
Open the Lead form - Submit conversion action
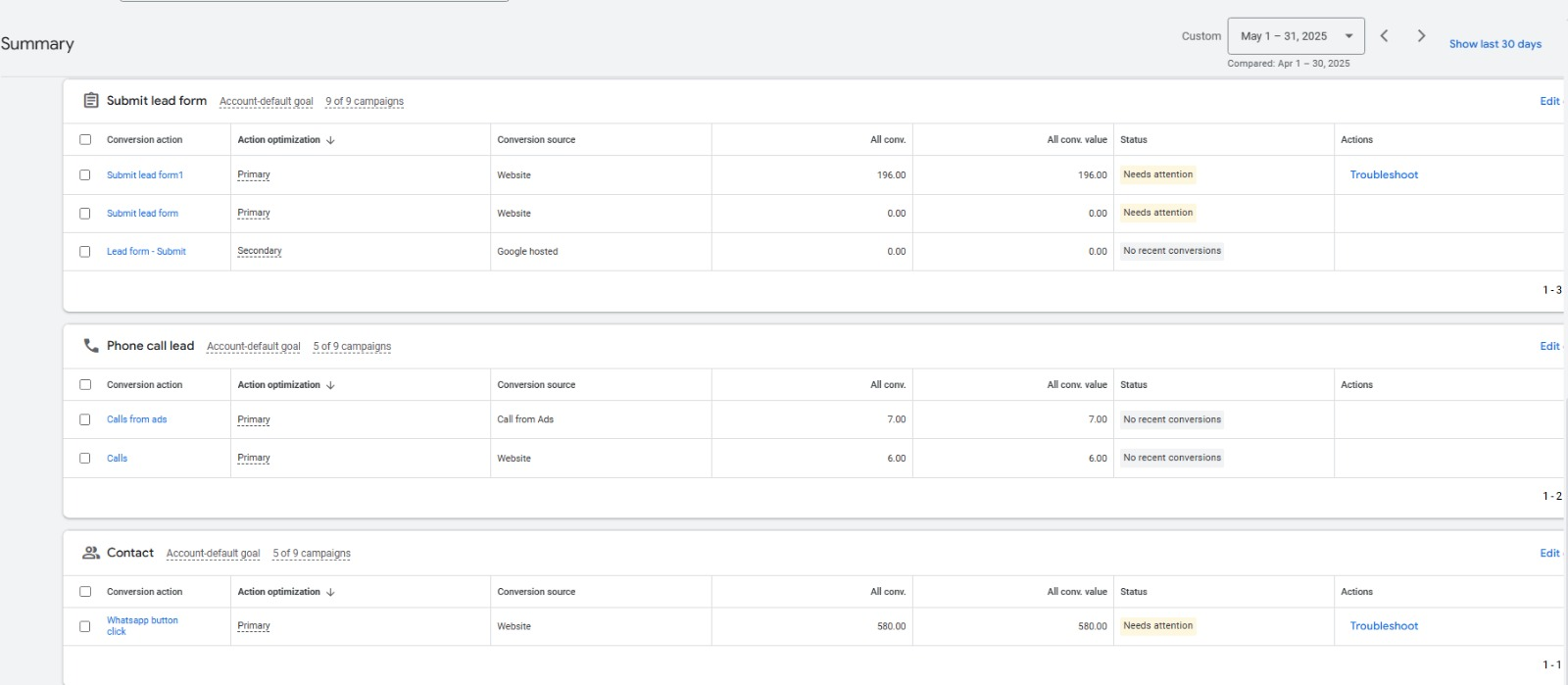146,252
